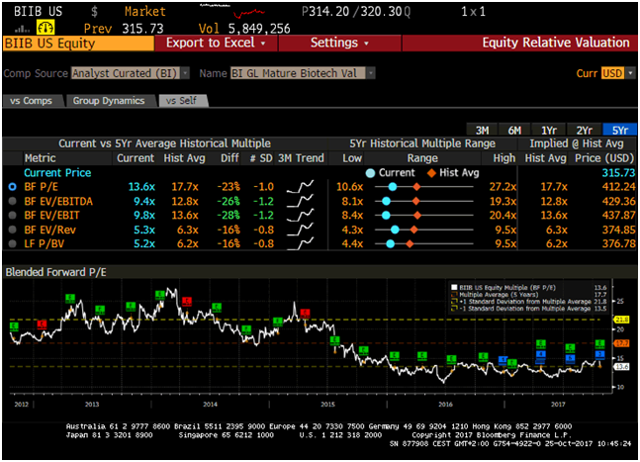This screenshot has width=640, height=462.
Task: Click the Multiple Average (5 Years) legend entry
Action: tap(498, 294)
